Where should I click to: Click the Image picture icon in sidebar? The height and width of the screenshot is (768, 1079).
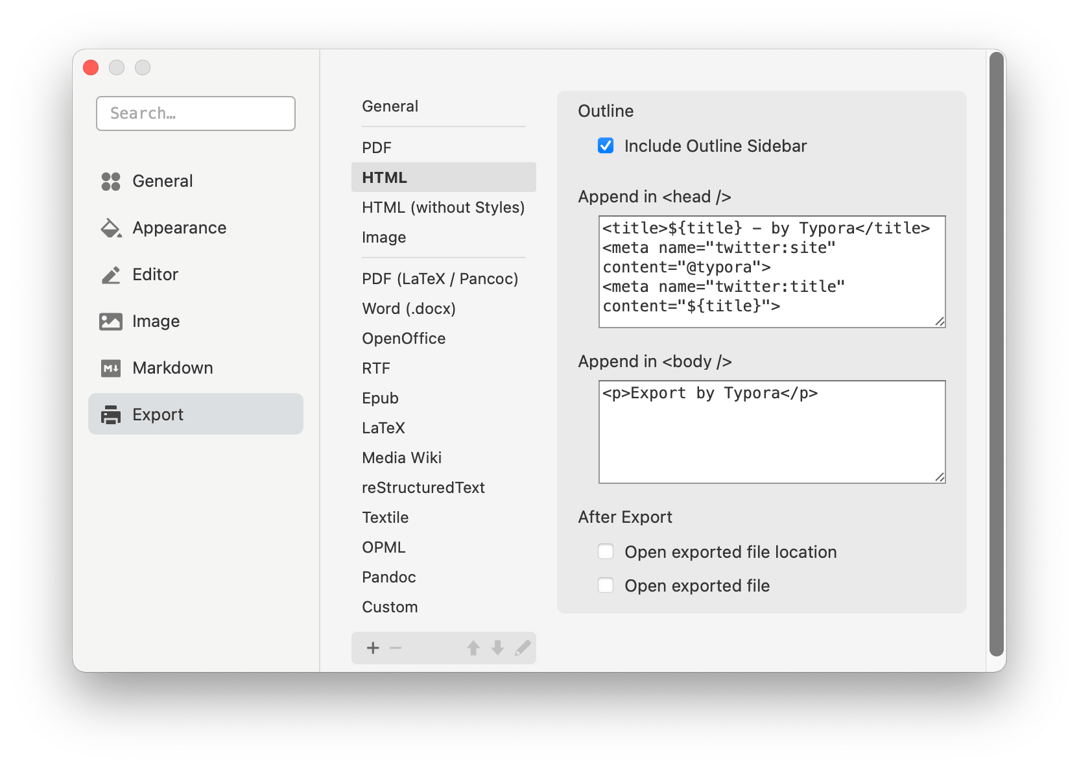[x=111, y=321]
